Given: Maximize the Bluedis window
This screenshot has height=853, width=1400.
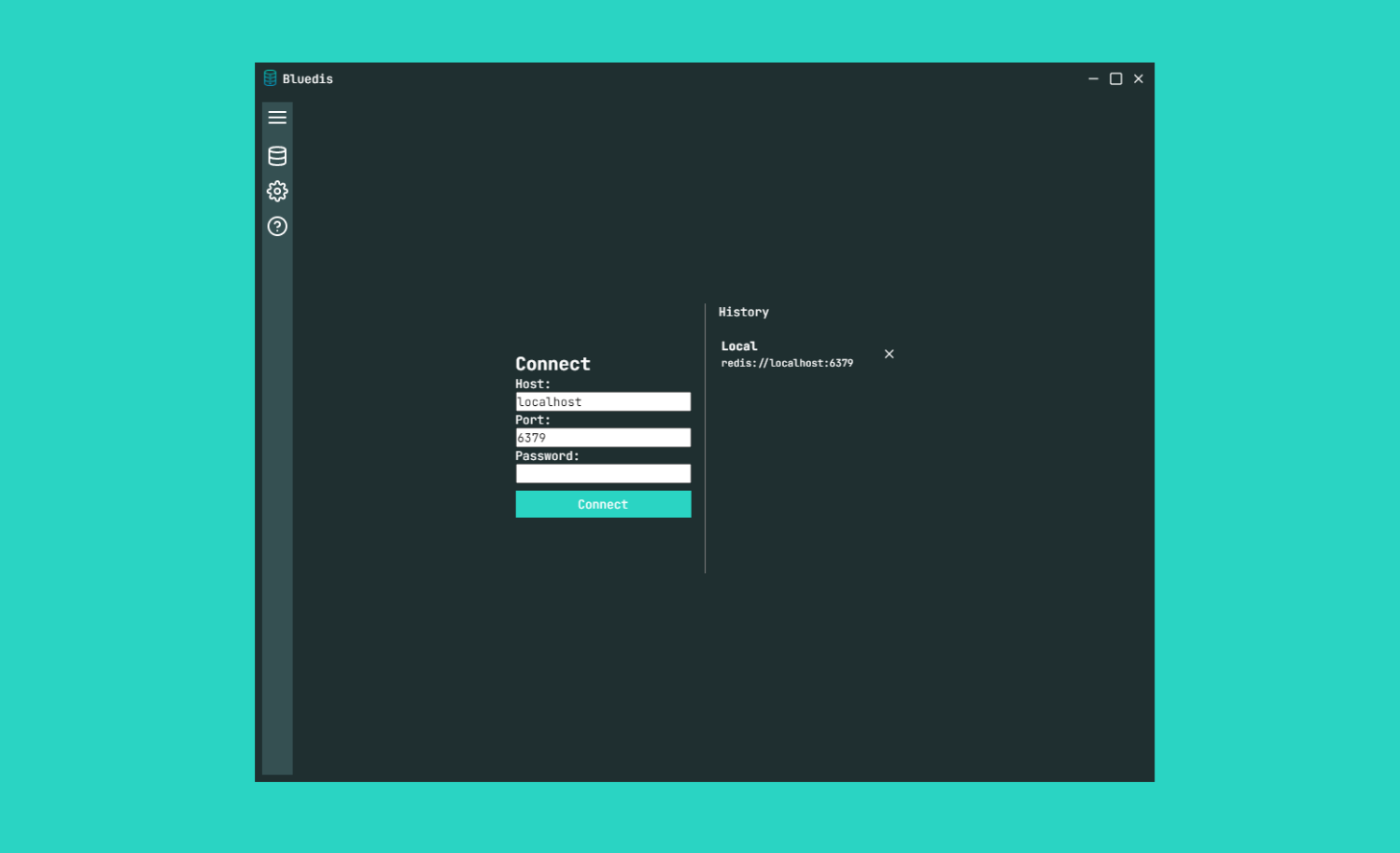Looking at the screenshot, I should coord(1116,79).
